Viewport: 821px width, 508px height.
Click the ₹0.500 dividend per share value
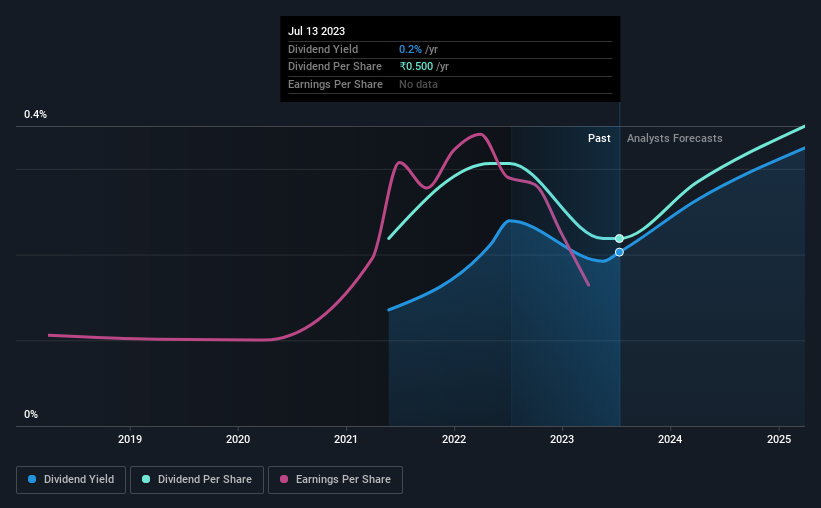coord(416,67)
